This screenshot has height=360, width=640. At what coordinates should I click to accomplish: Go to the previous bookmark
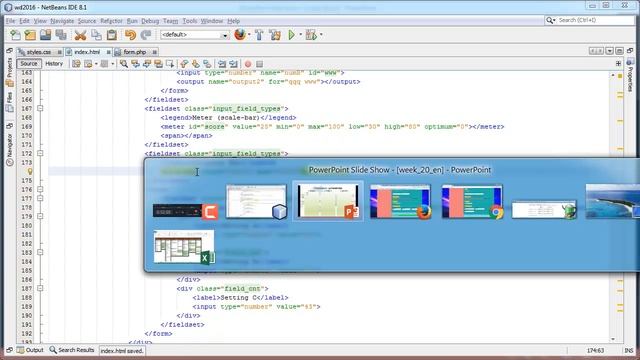184,64
